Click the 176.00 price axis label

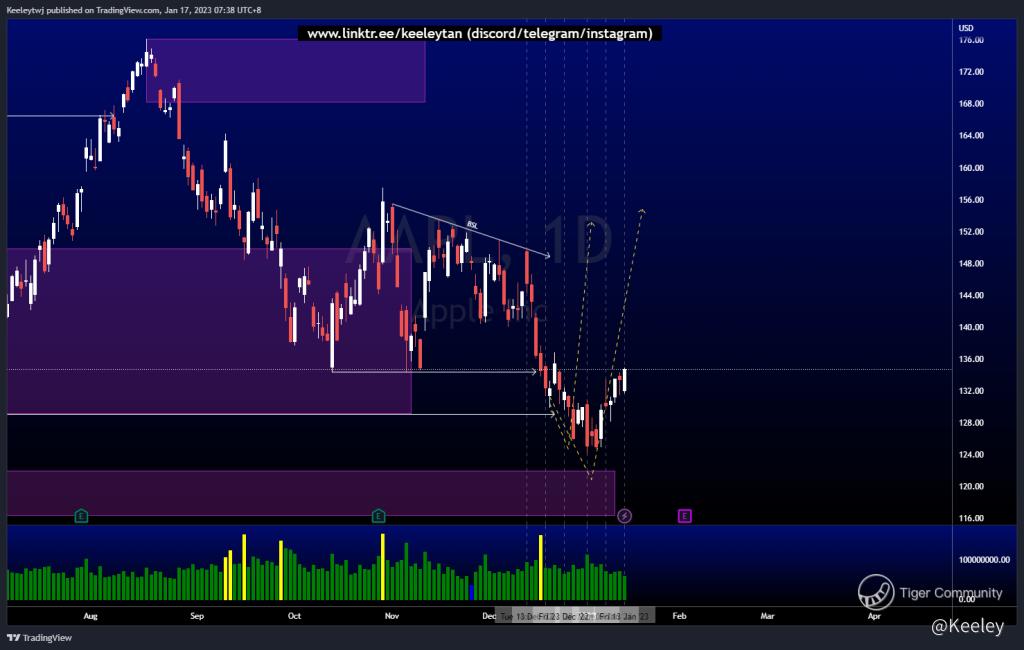971,41
